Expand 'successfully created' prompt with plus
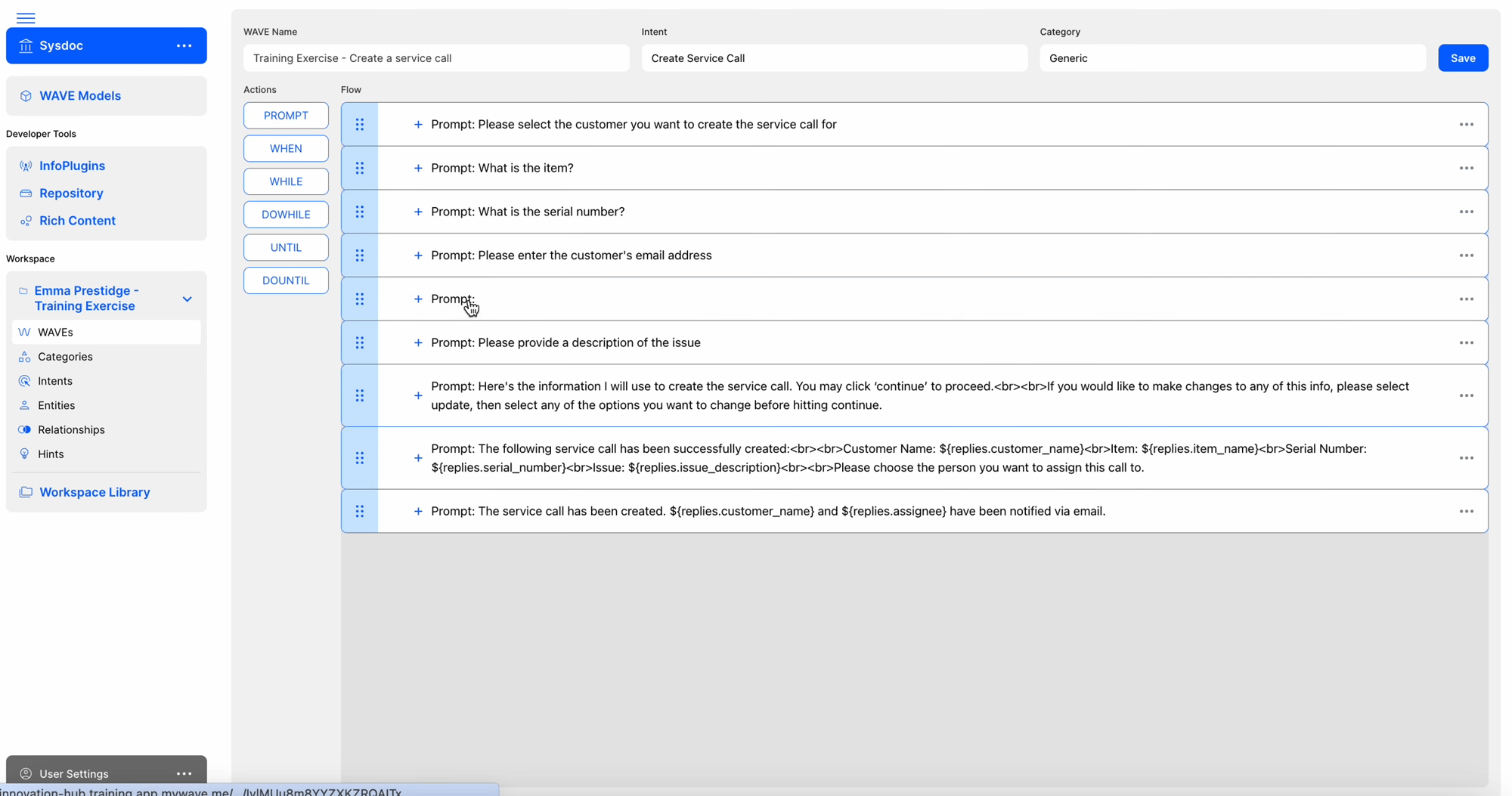Image resolution: width=1512 pixels, height=796 pixels. point(417,458)
